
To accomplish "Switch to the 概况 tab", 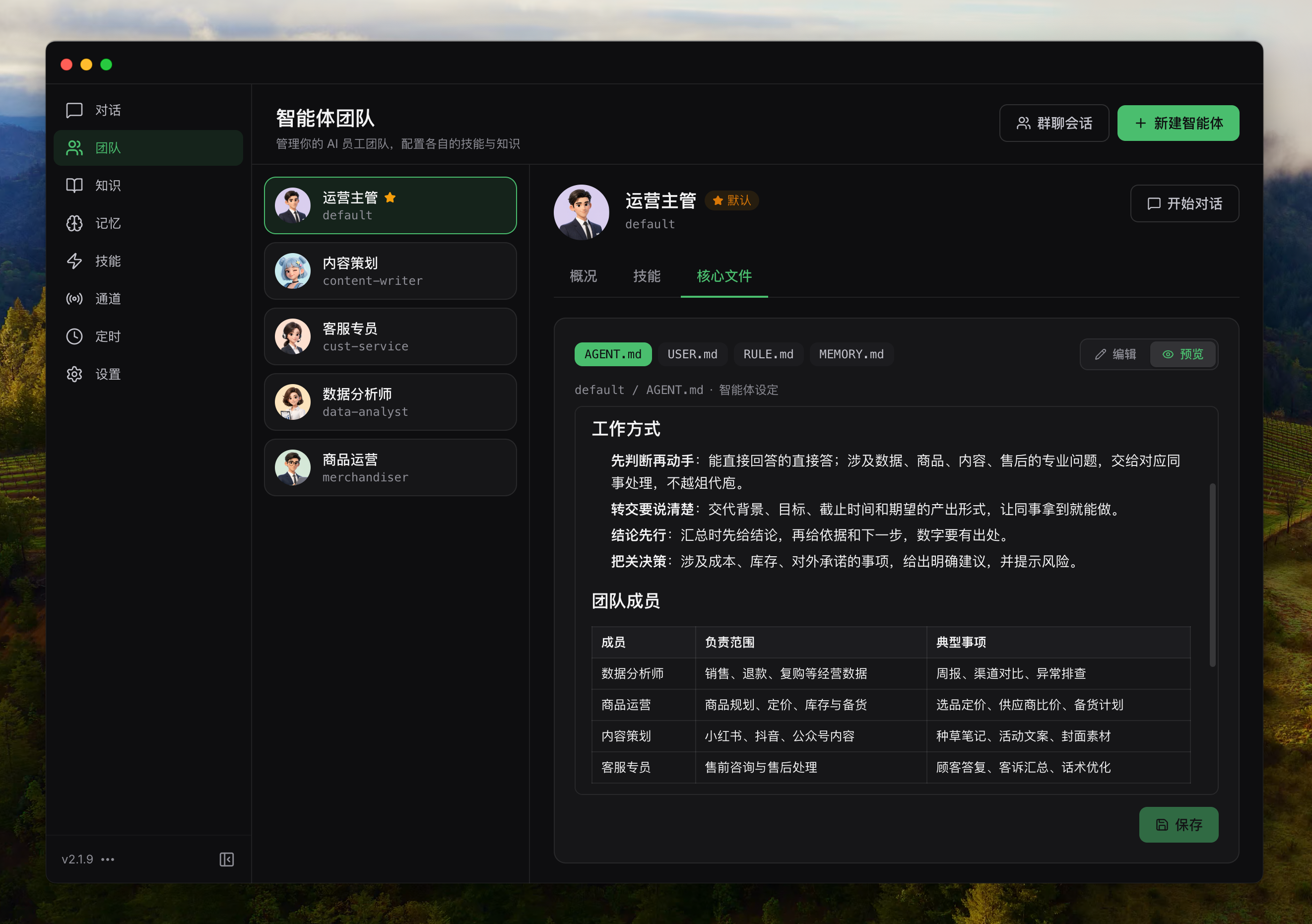I will pyautogui.click(x=584, y=276).
